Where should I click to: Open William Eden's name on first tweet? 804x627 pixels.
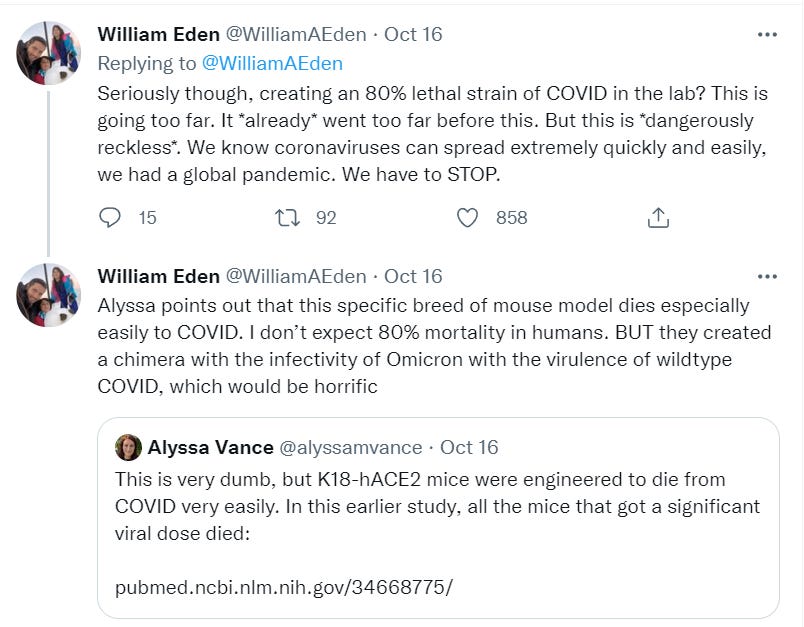pyautogui.click(x=158, y=34)
